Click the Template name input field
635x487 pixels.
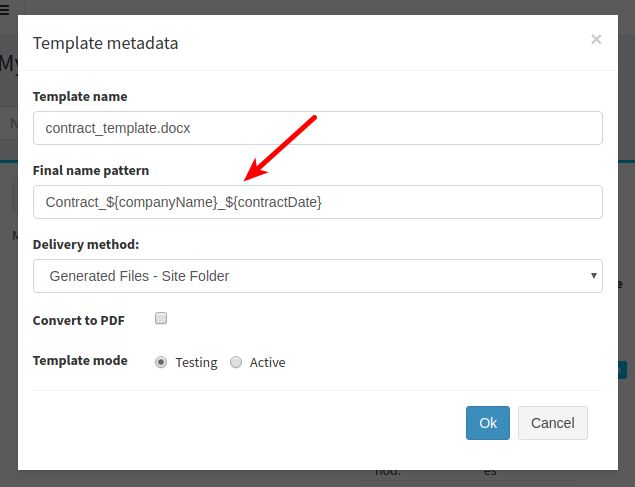coord(318,128)
